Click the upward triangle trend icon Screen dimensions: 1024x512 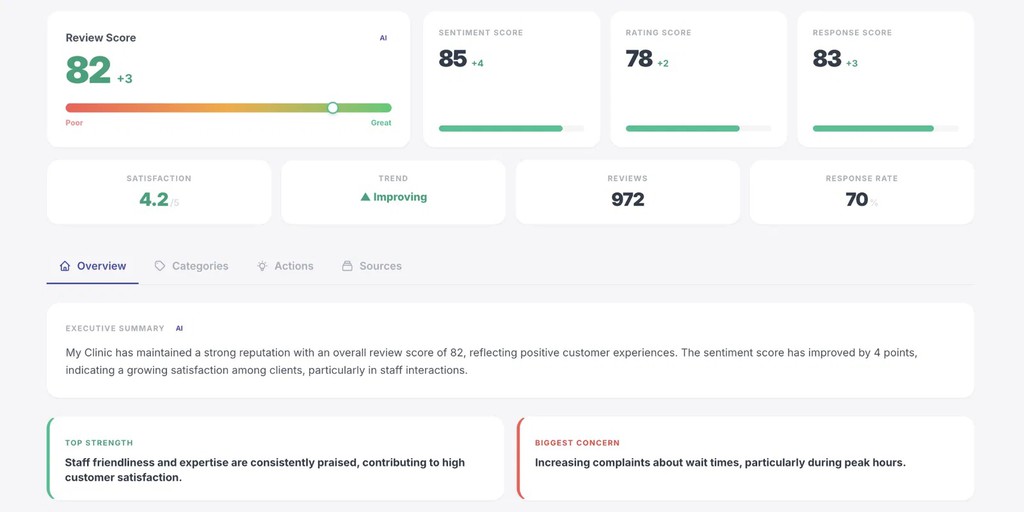[x=365, y=197]
